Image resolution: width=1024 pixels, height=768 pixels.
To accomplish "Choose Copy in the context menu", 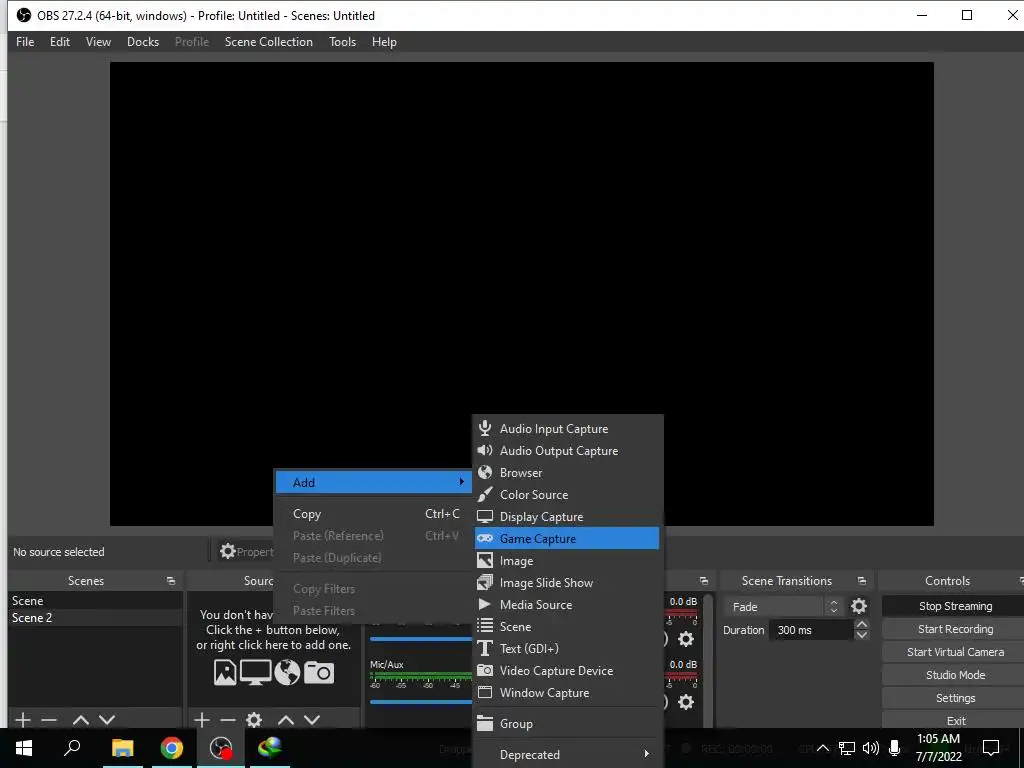I will pos(372,514).
